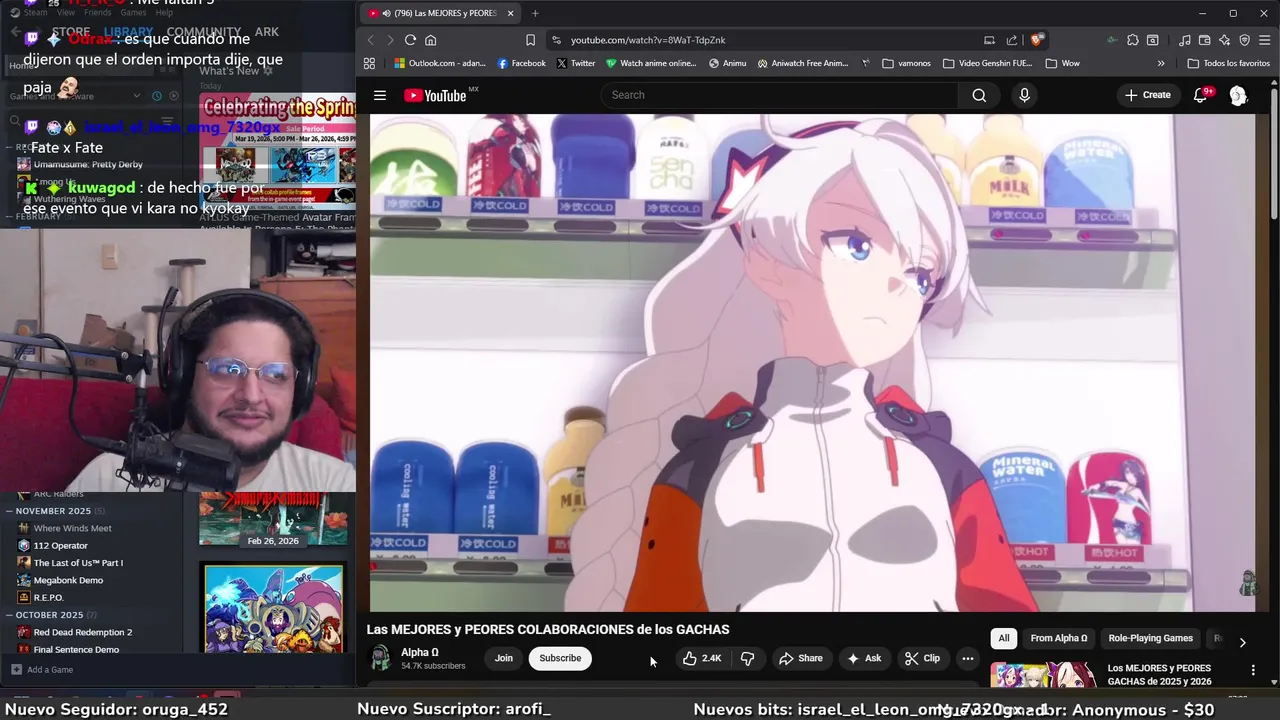This screenshot has height=720, width=1280.
Task: Dislike the video
Action: (x=747, y=658)
